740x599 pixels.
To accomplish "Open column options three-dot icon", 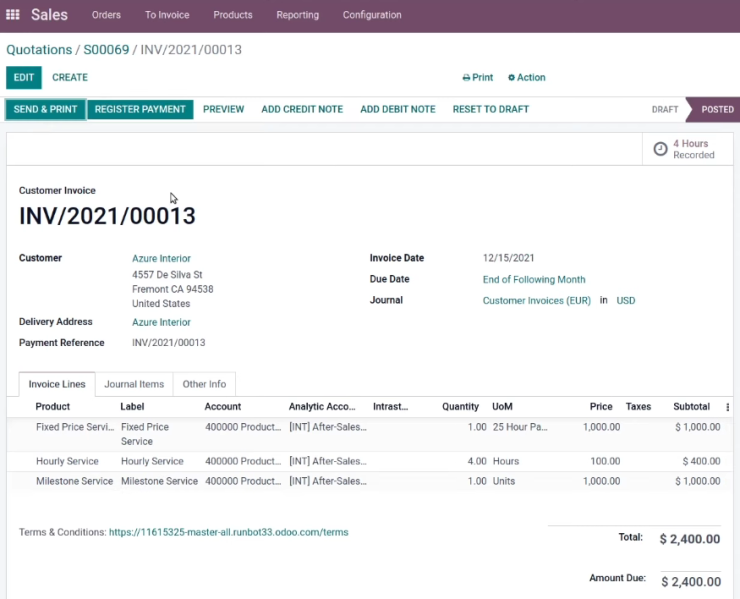I will [727, 407].
